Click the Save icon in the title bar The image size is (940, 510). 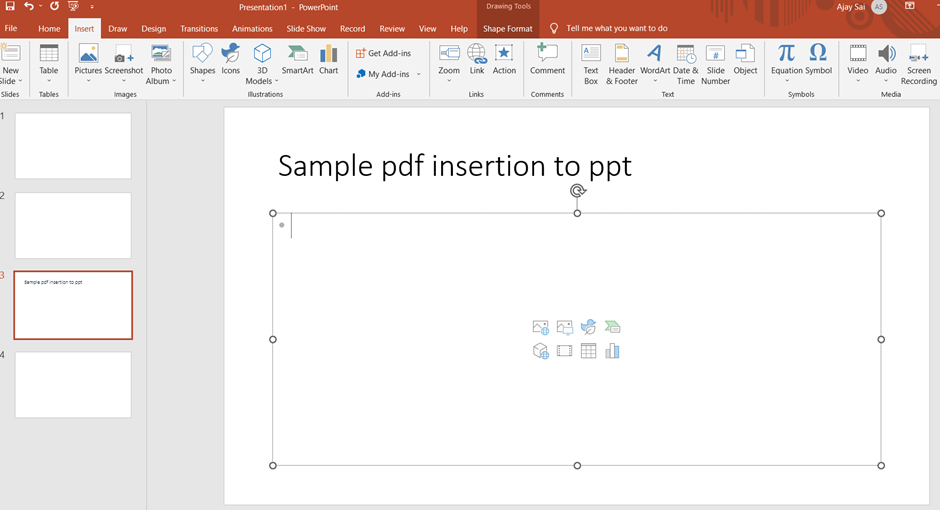[10, 6]
